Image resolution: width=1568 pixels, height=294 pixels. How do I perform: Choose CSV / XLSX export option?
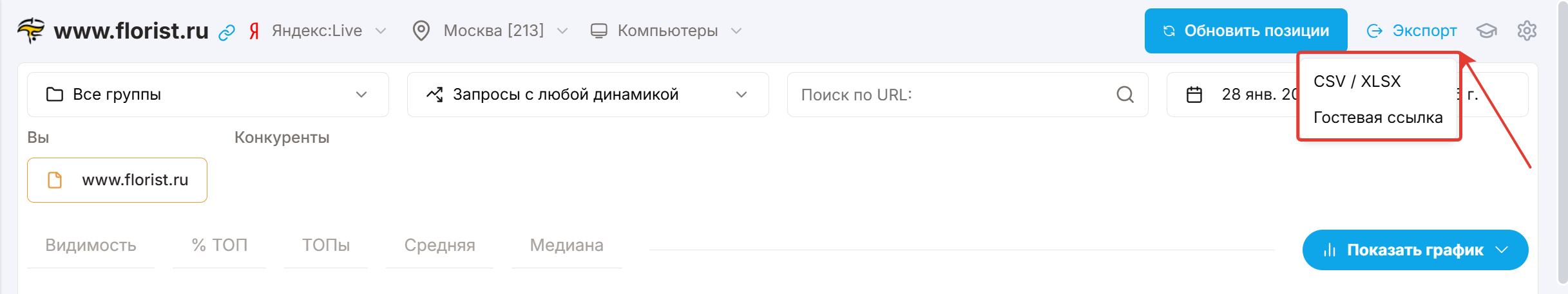(1357, 82)
